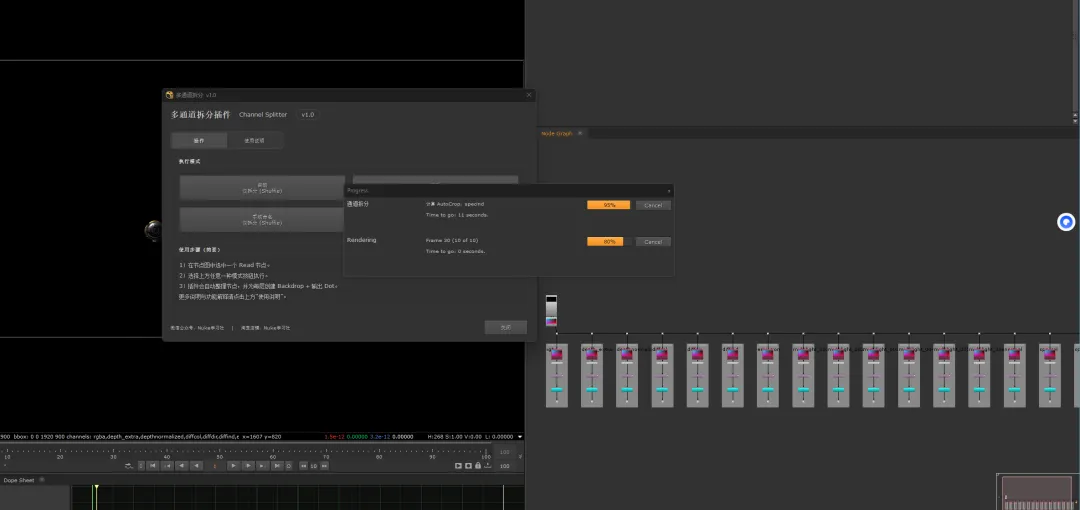The image size is (1080, 510).
Task: Click the Node Graph minimap overview
Action: [1038, 492]
